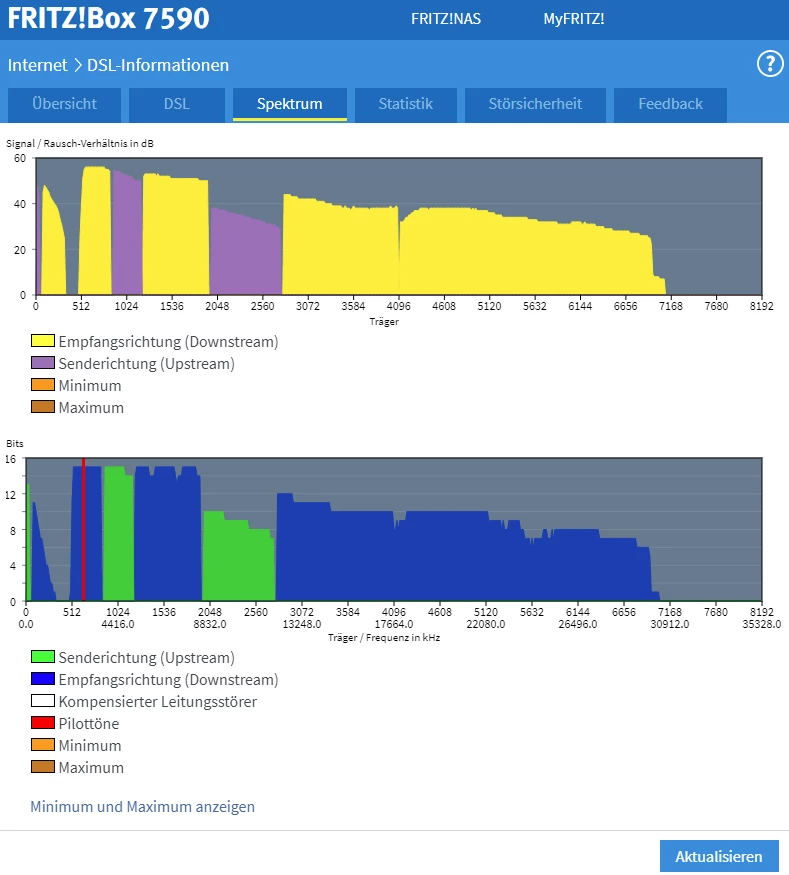
Task: Click 'Träger / Frequenz in kHz' axis label
Action: [384, 637]
